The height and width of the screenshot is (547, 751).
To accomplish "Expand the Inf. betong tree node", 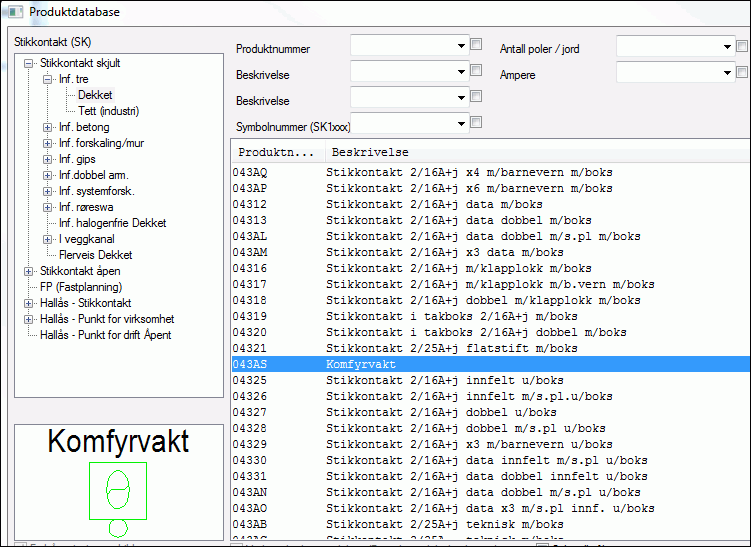I will coord(48,128).
